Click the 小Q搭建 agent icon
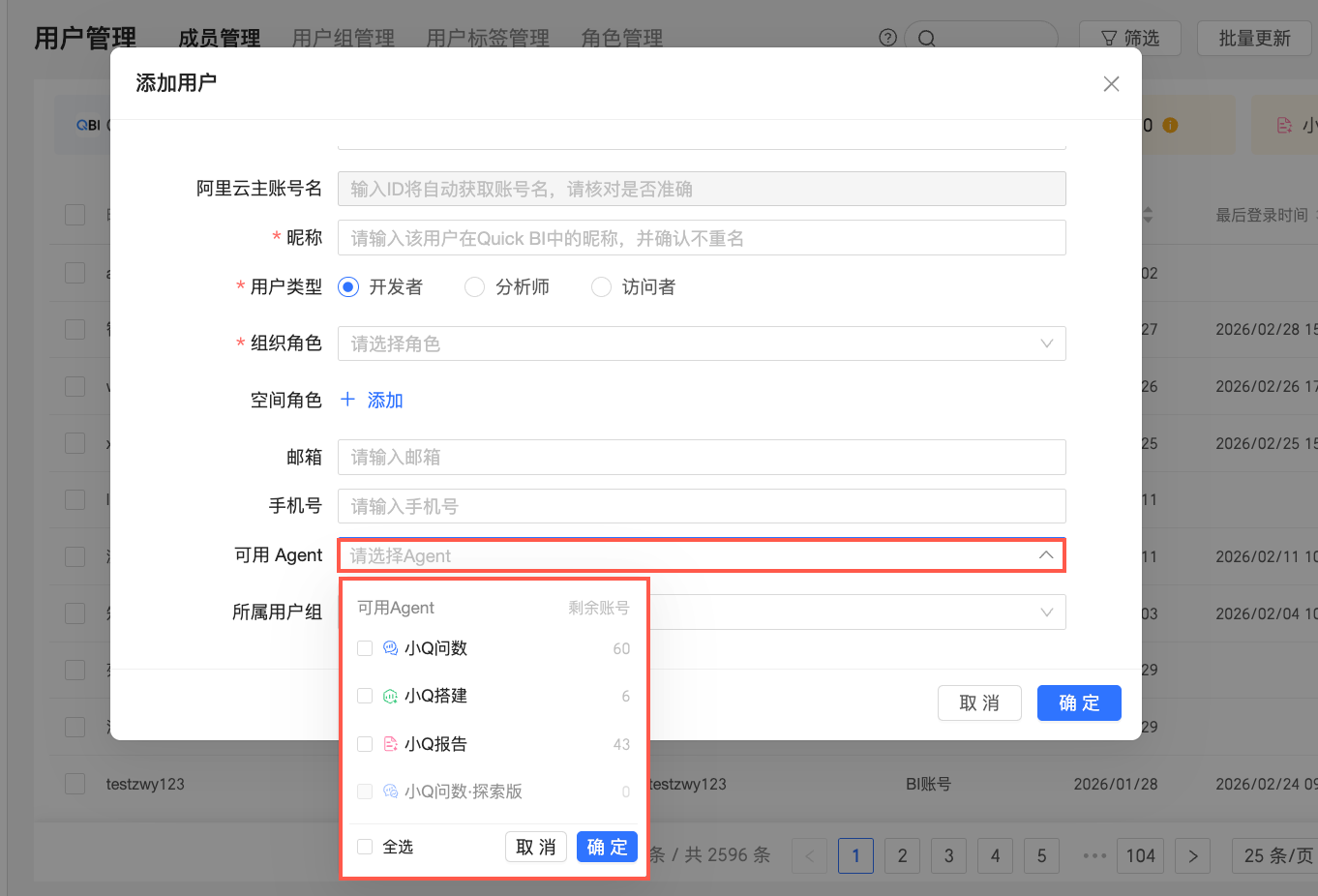 click(x=390, y=696)
